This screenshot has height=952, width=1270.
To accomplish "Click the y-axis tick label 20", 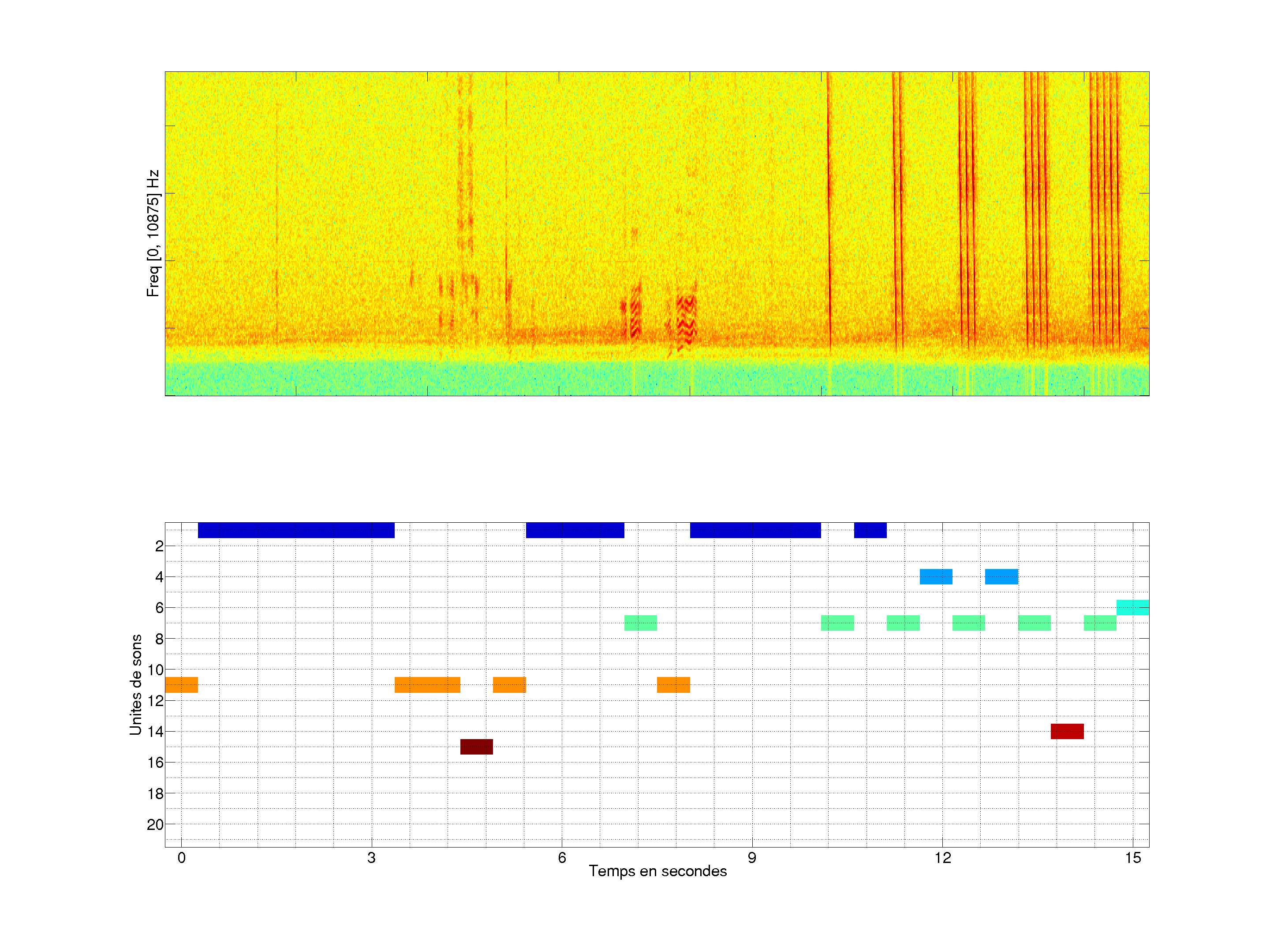I will point(155,825).
